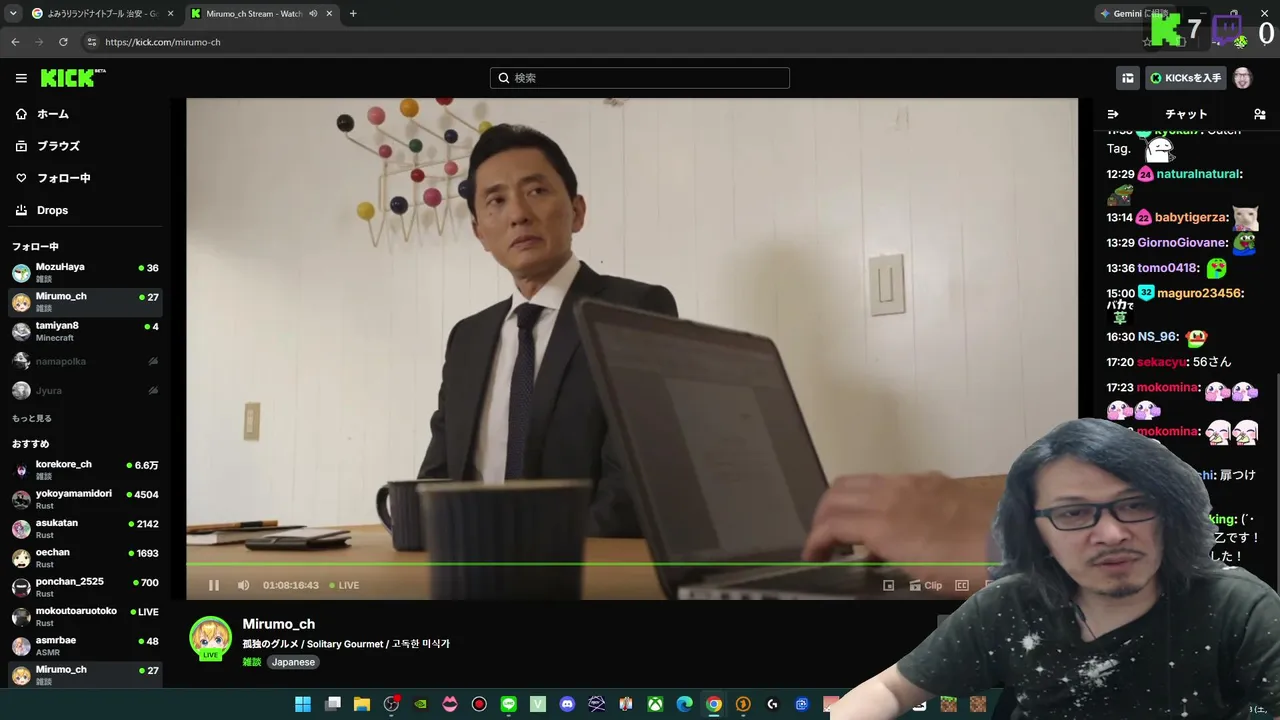Select the Japanese language tag
The height and width of the screenshot is (720, 1280).
click(x=293, y=662)
